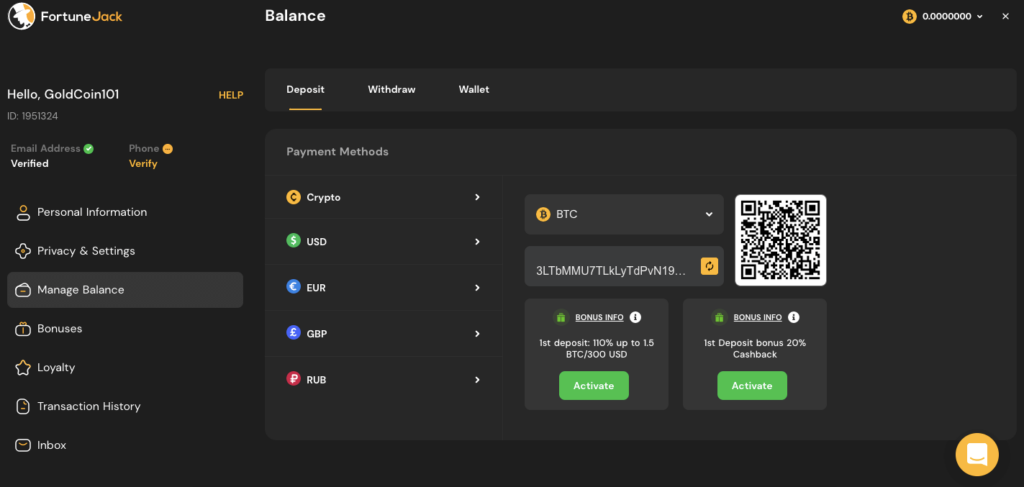Open Personal Information section
The height and width of the screenshot is (487, 1024).
125,212
